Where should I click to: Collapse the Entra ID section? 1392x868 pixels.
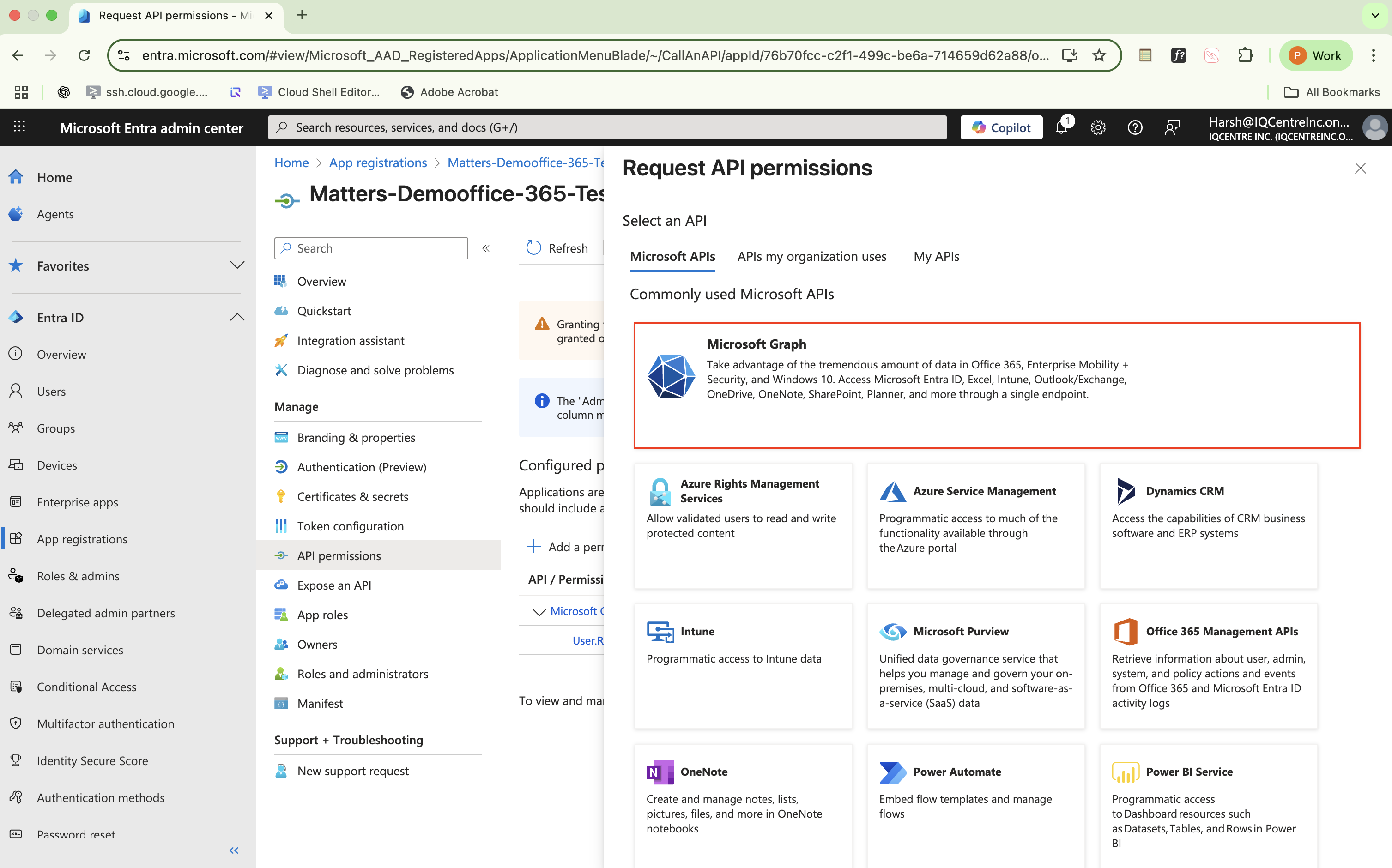[237, 317]
